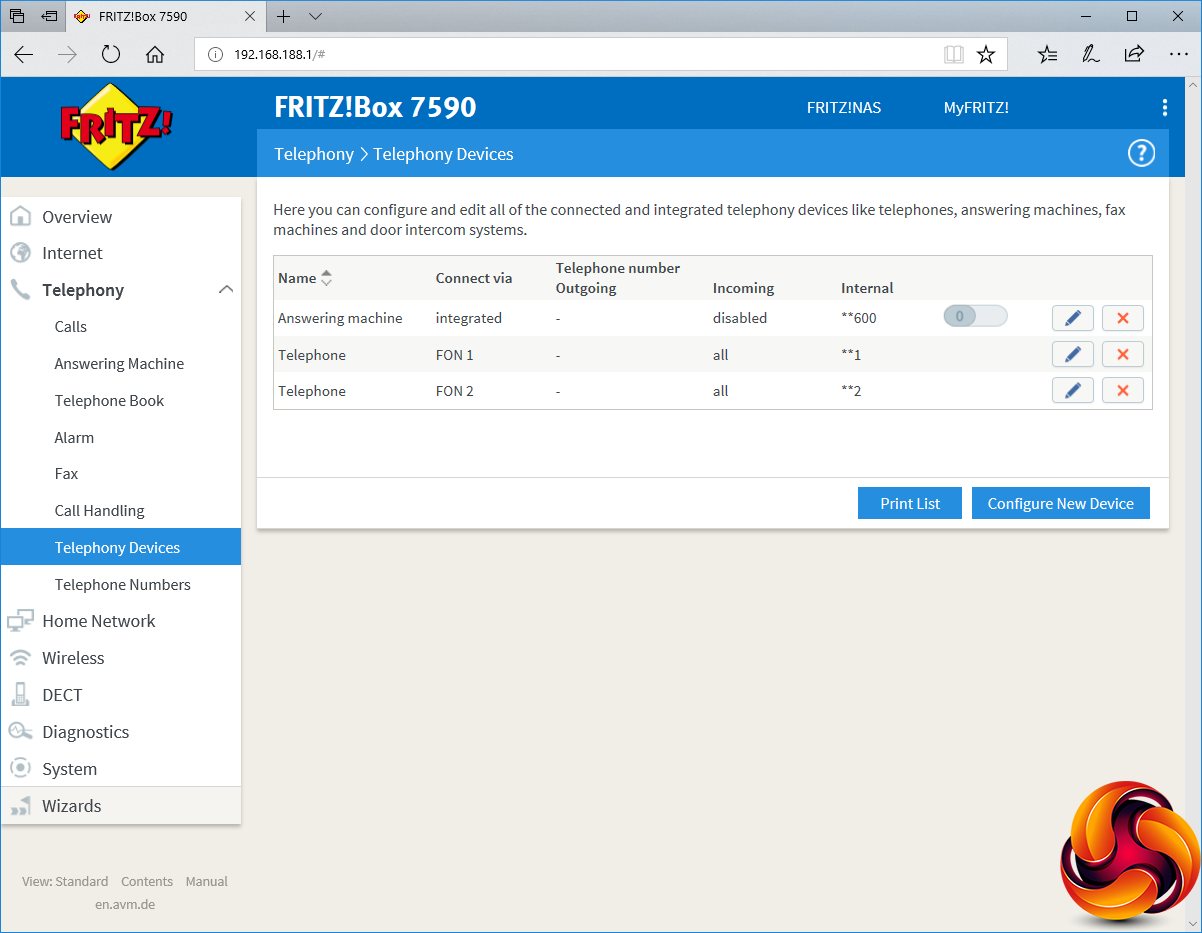The image size is (1202, 933).
Task: Switch view via View: Standard link
Action: (x=65, y=881)
